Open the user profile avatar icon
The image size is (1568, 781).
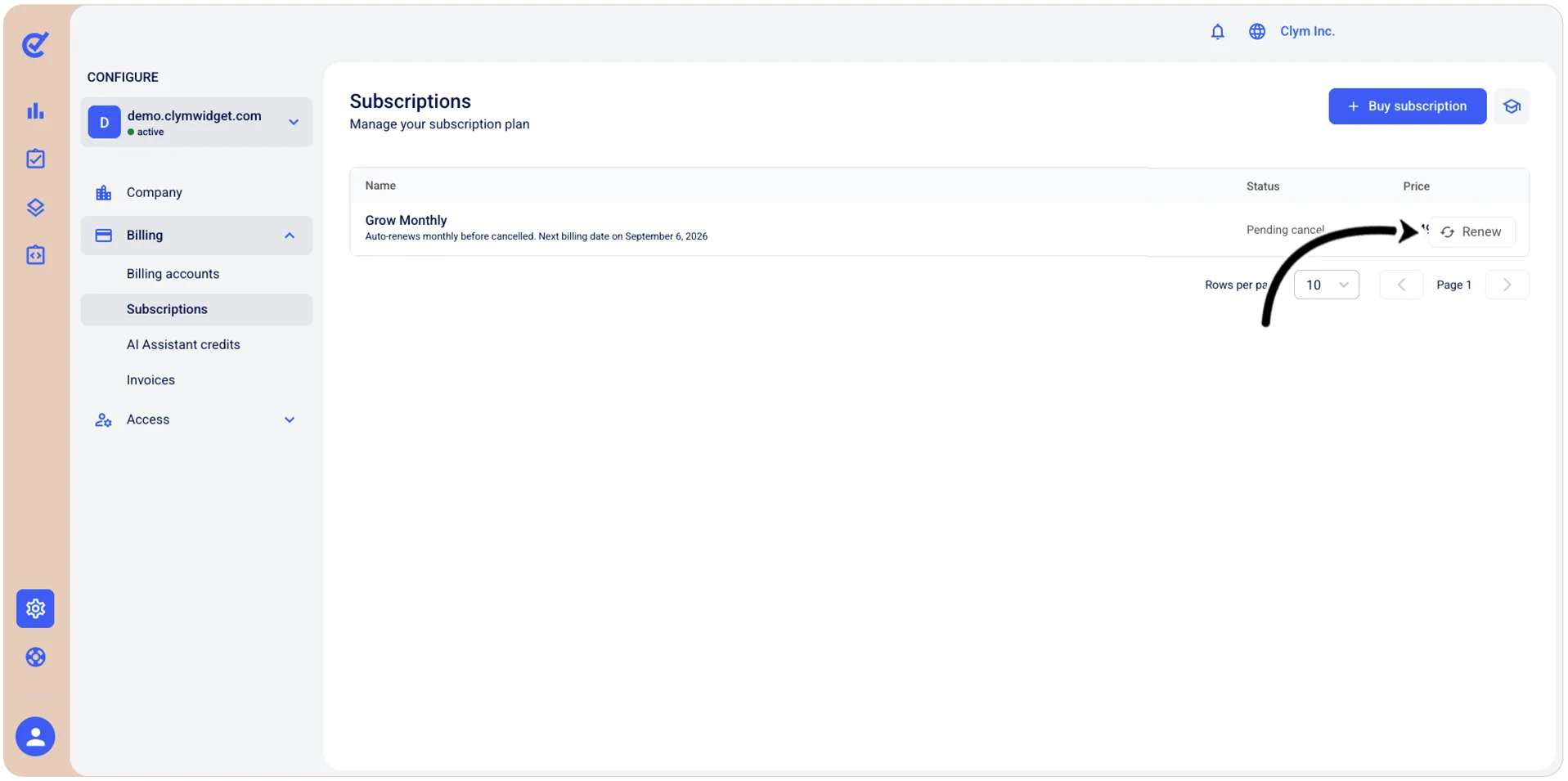pos(35,736)
